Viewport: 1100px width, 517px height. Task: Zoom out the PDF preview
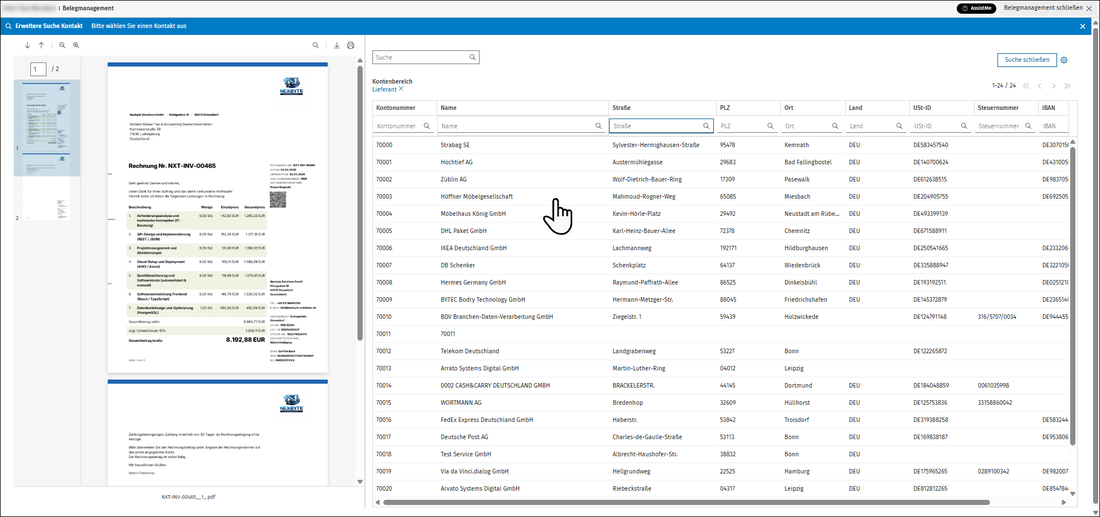point(62,45)
